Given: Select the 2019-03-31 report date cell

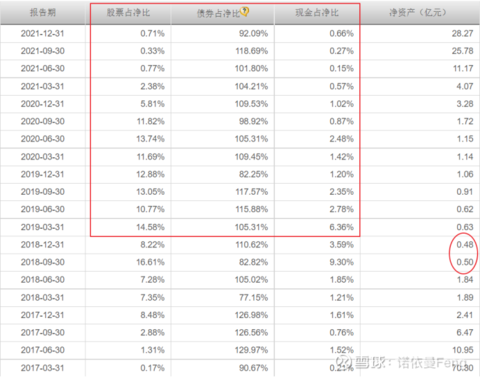Looking at the screenshot, I should (42, 227).
